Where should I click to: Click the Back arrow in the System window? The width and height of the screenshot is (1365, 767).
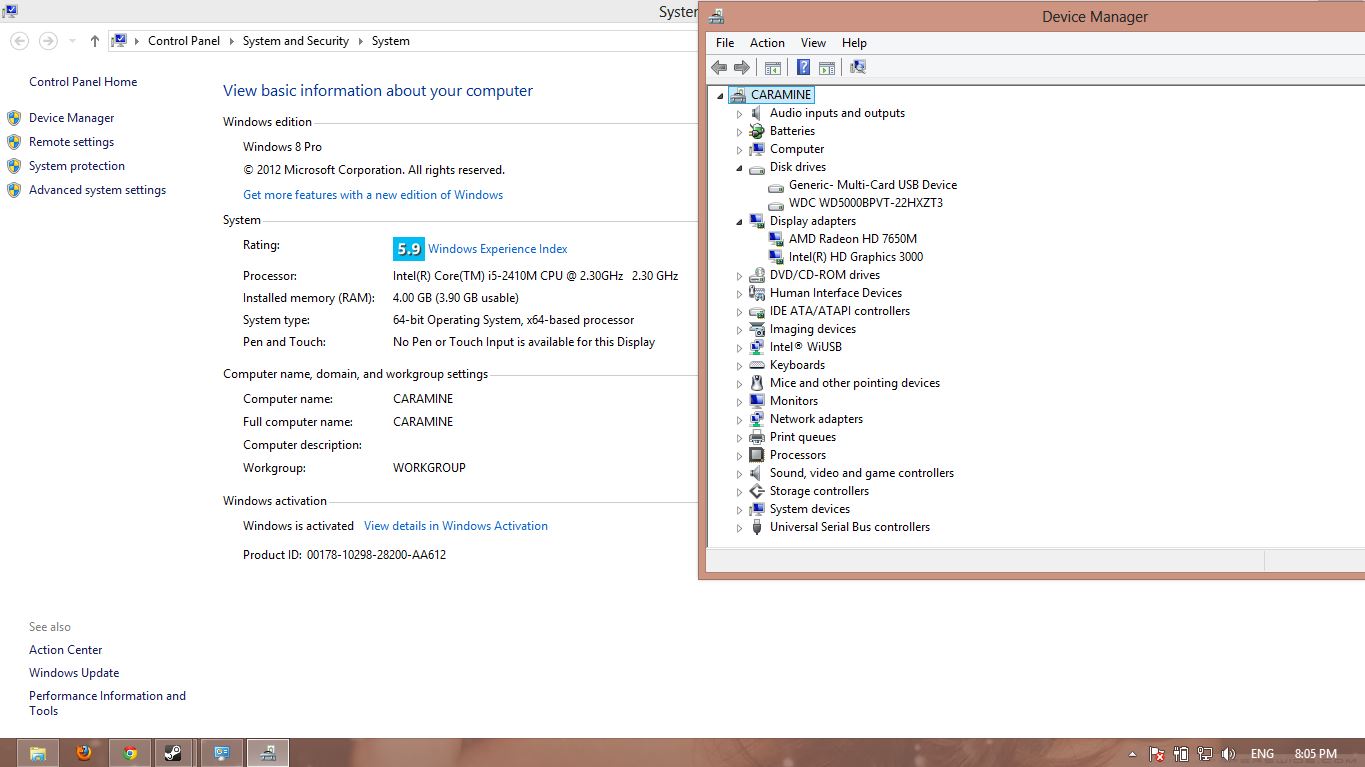(20, 41)
